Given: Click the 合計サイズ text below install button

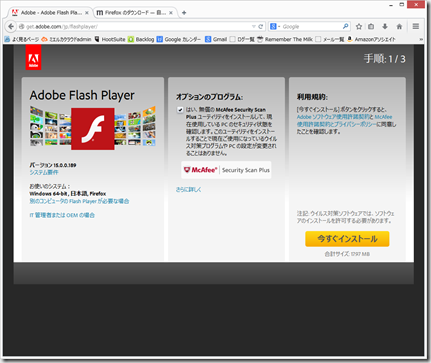Looking at the screenshot, I should click(x=347, y=254).
